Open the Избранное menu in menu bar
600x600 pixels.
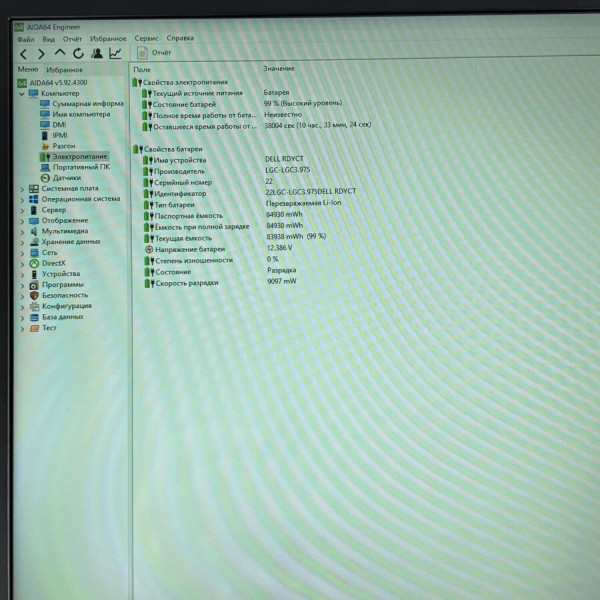point(108,39)
